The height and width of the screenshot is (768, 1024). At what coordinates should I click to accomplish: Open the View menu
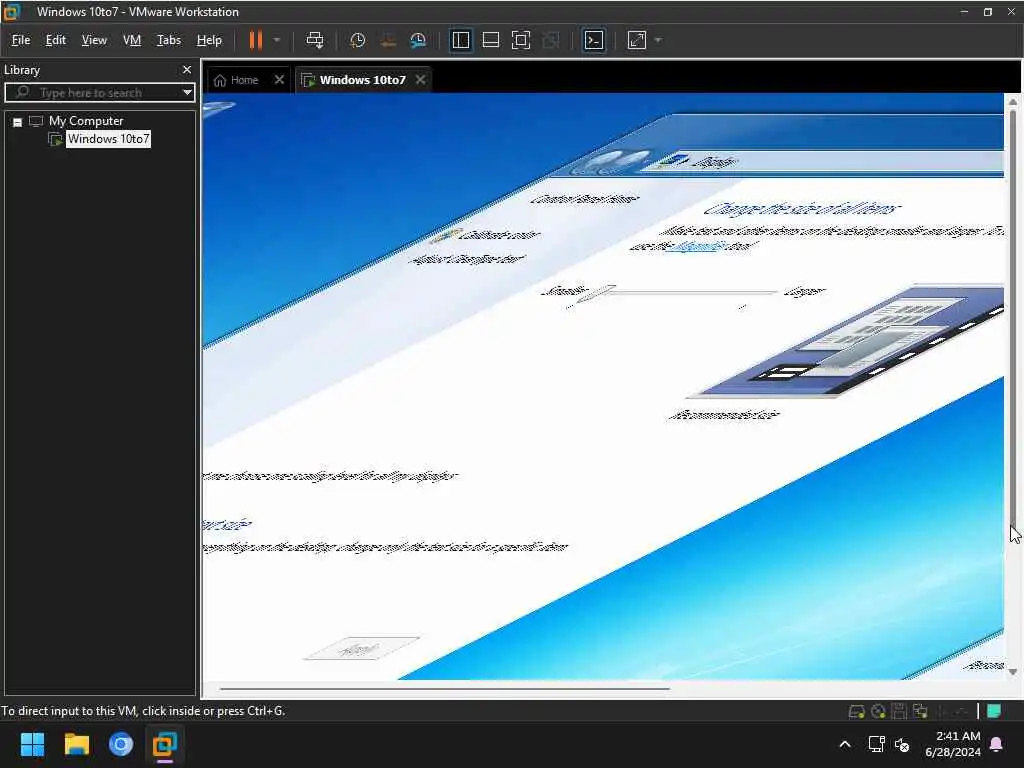[x=94, y=40]
